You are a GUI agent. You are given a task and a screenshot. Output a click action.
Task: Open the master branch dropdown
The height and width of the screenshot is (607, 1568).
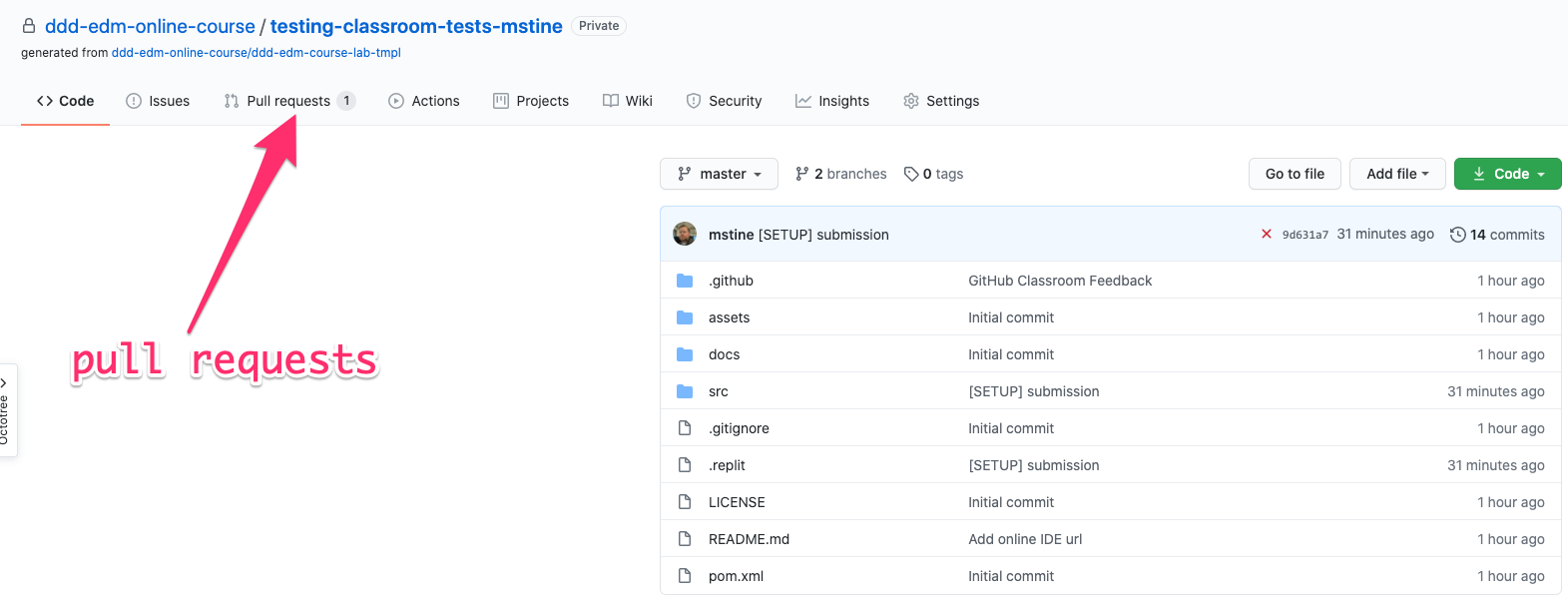point(720,174)
